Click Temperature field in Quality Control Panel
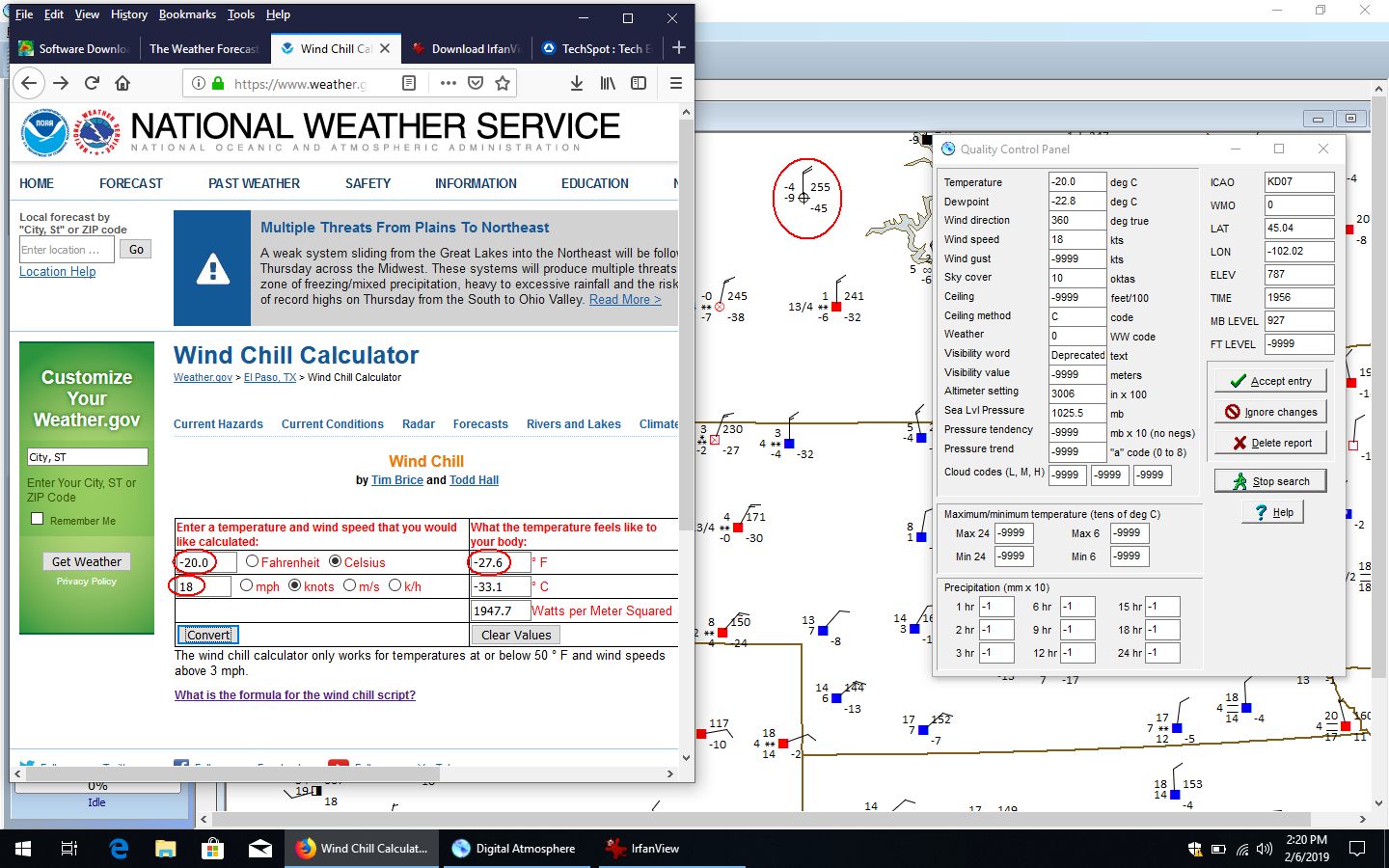 [1077, 181]
